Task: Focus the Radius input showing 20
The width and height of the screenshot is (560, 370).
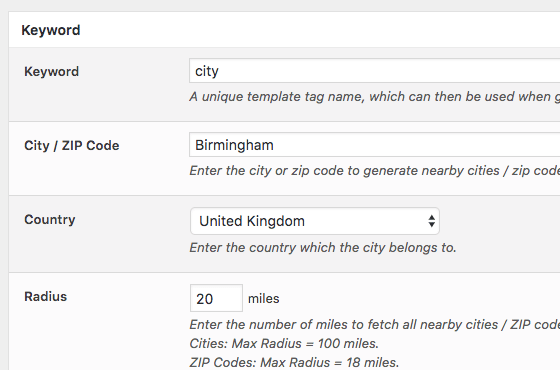Action: 216,298
